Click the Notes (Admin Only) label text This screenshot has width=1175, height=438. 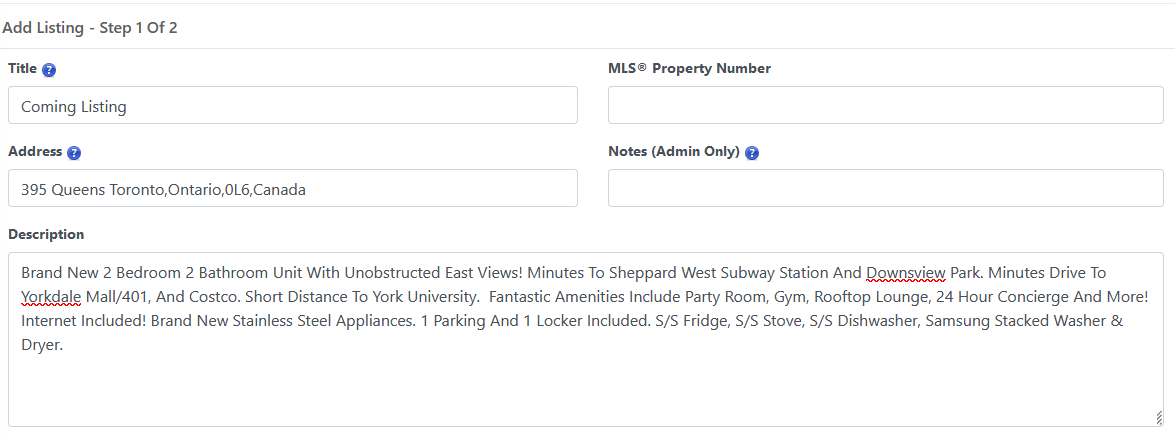point(673,152)
